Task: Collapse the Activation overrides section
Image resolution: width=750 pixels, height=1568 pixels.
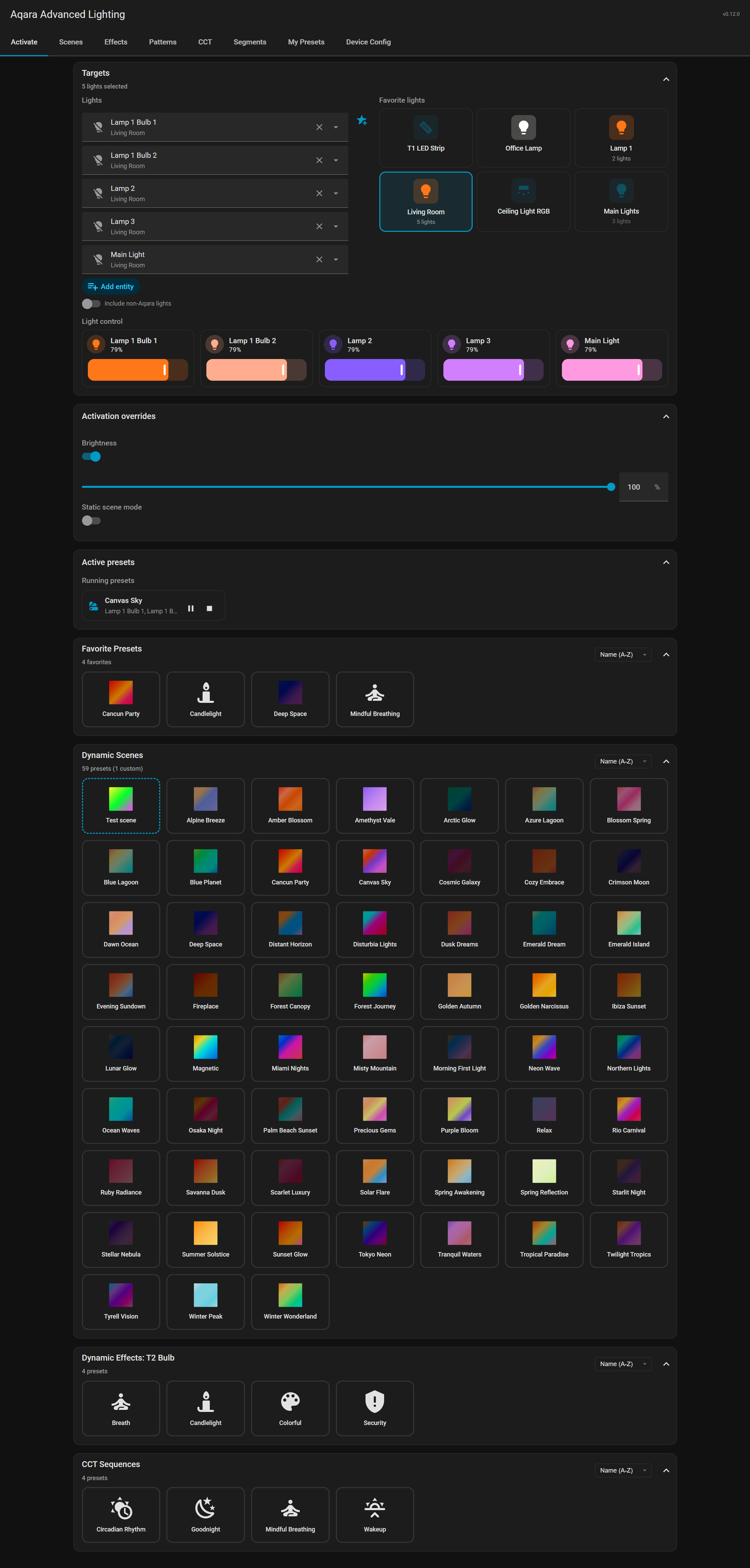Action: tap(665, 416)
